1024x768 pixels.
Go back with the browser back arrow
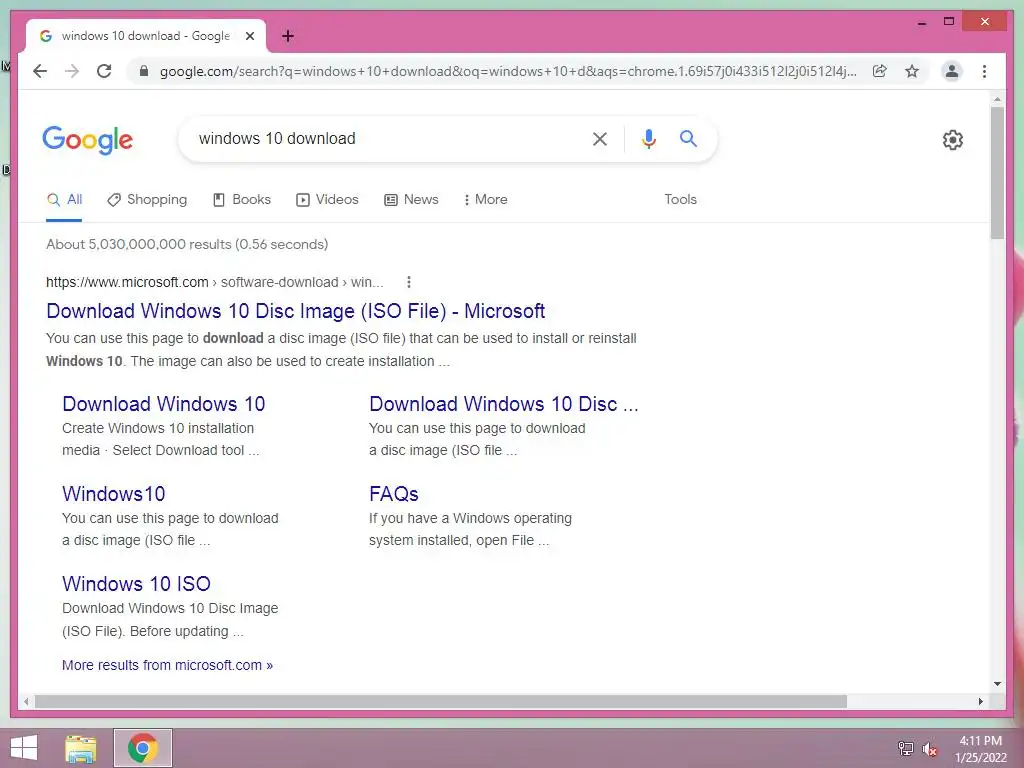40,71
